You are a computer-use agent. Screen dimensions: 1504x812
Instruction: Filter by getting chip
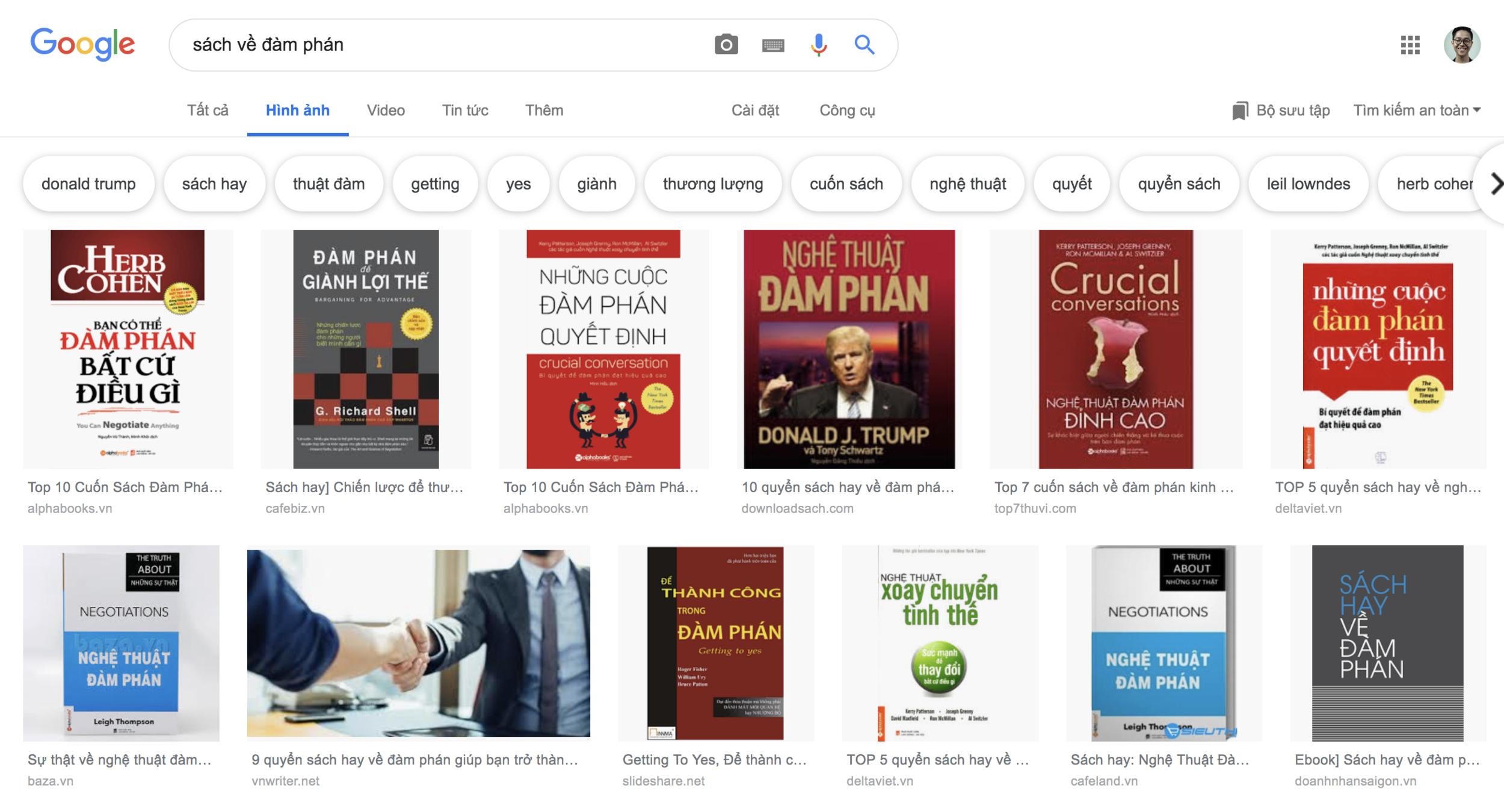(435, 184)
